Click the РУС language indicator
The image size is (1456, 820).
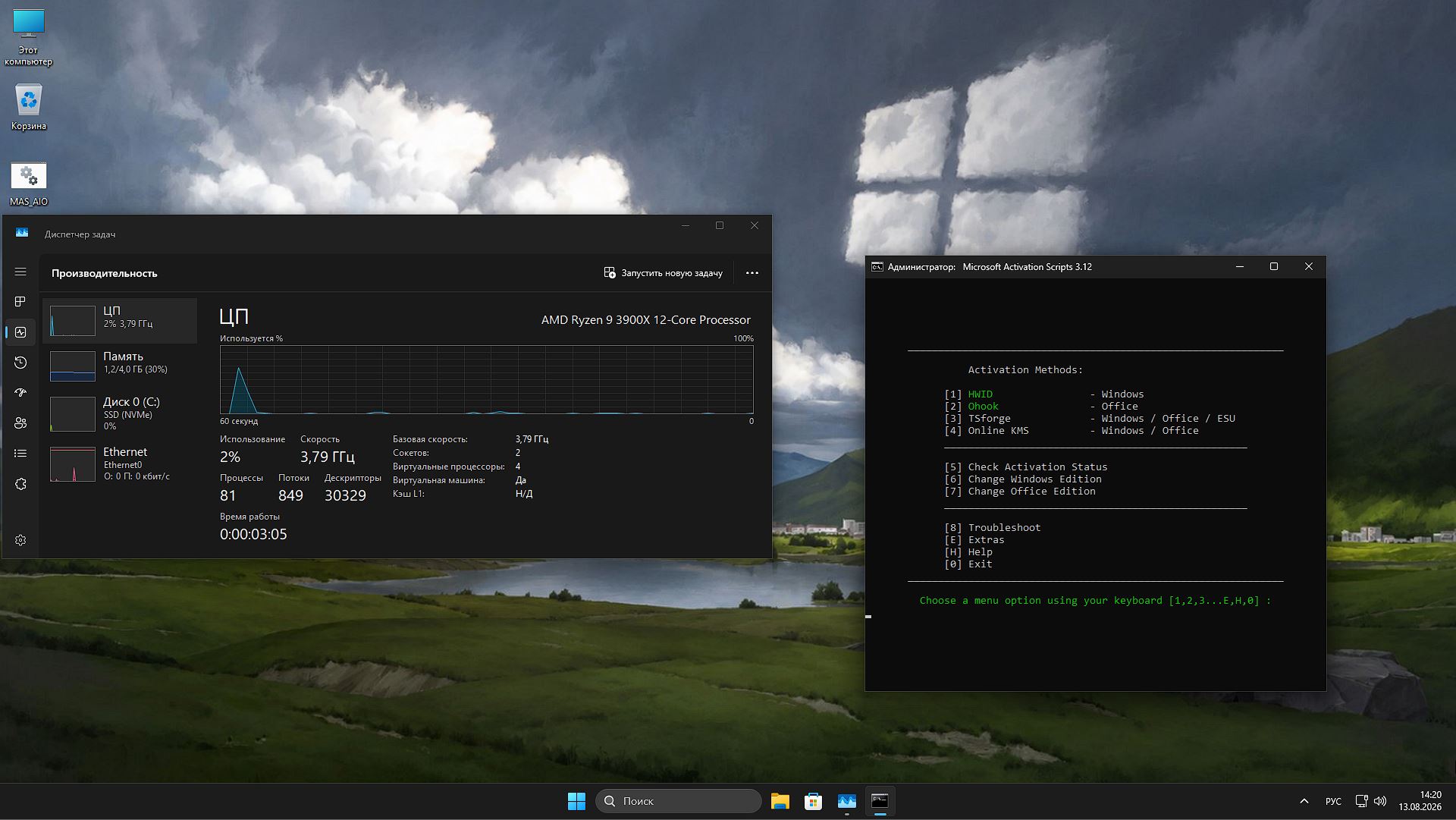coord(1333,801)
